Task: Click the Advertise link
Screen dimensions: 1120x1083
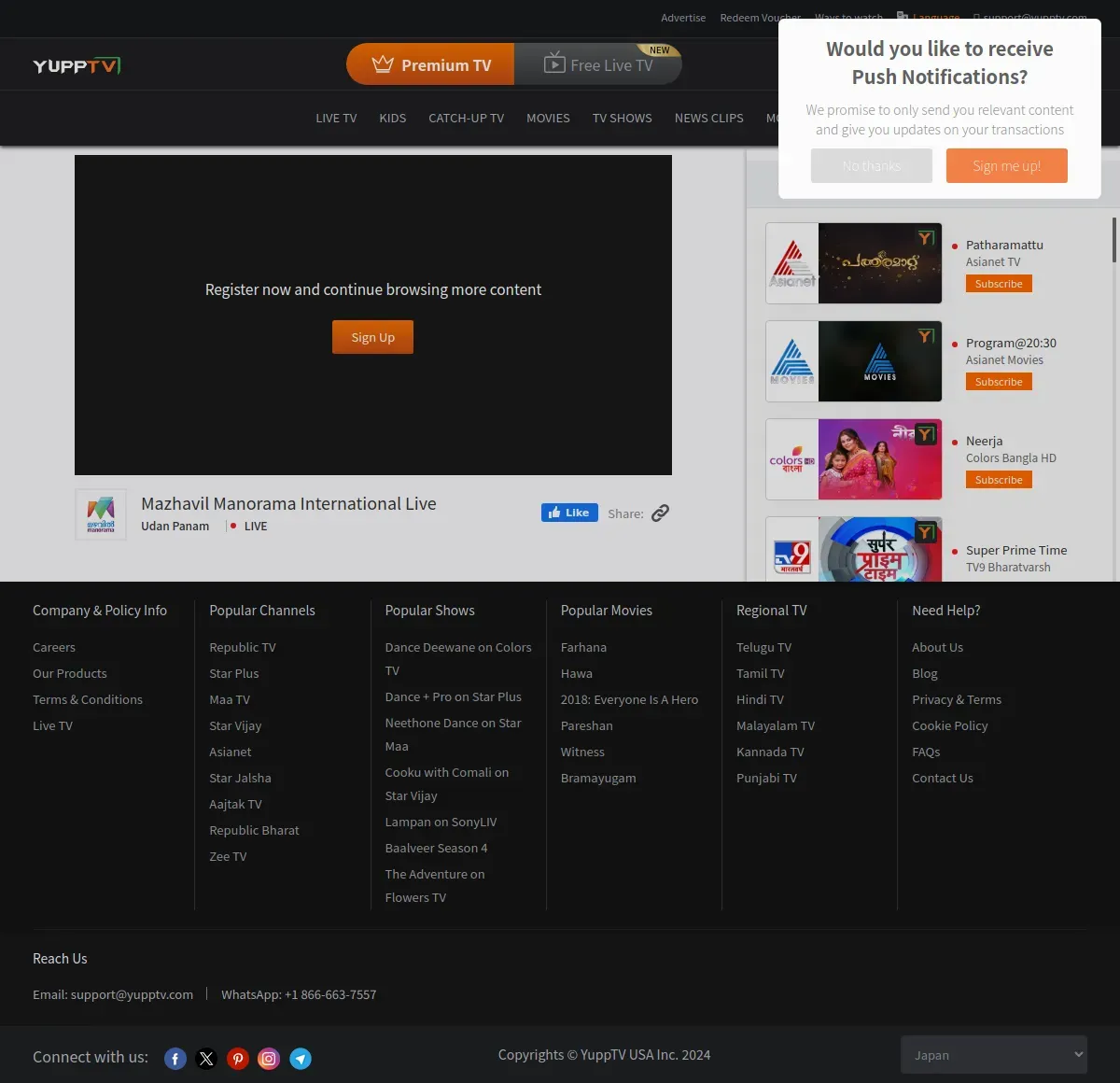Action: click(683, 18)
